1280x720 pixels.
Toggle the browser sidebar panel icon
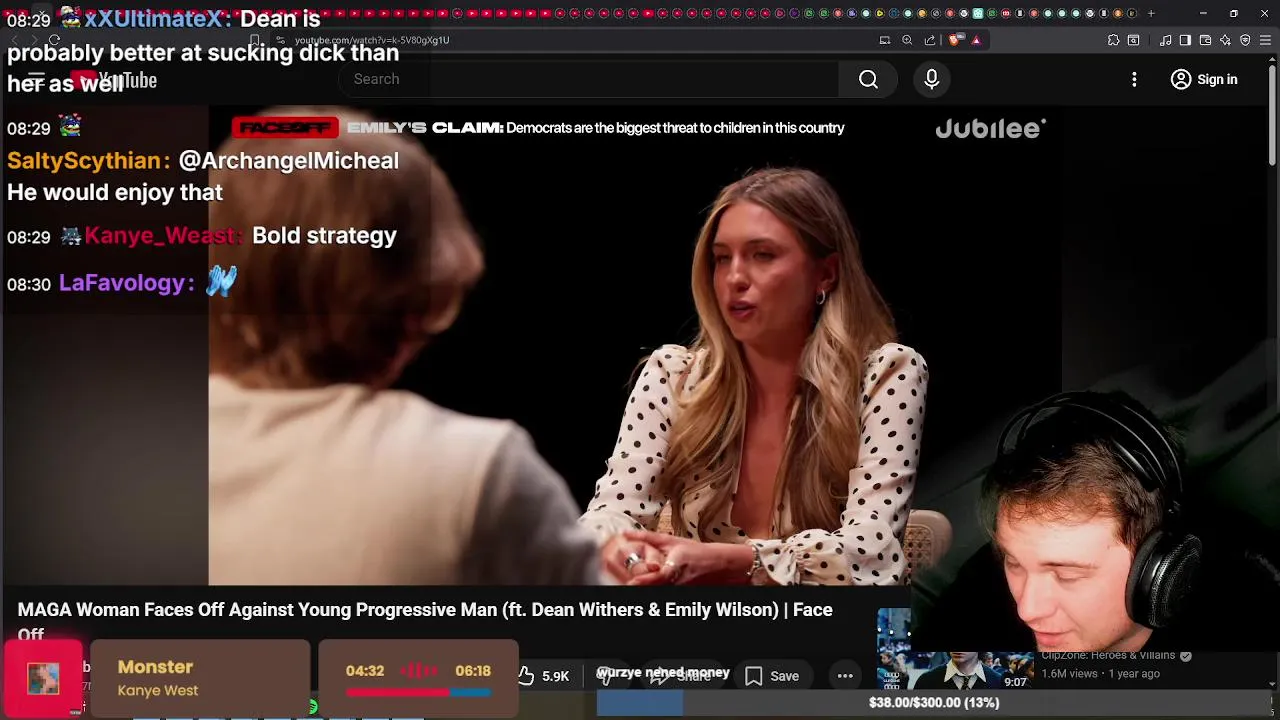click(x=1185, y=40)
